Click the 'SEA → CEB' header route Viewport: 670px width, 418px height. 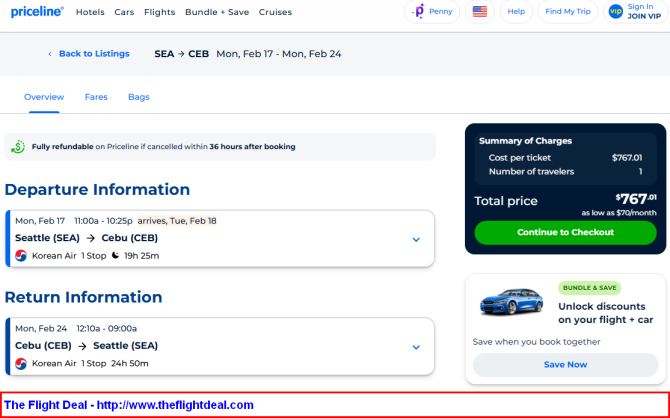[182, 54]
